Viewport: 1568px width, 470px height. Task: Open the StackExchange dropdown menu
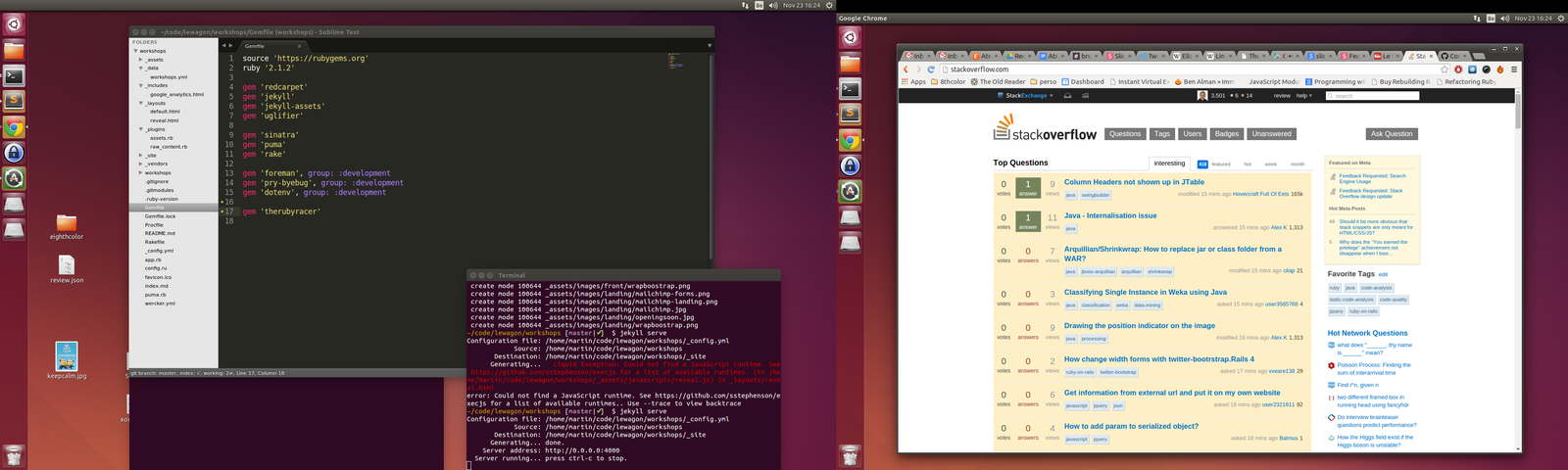1025,96
